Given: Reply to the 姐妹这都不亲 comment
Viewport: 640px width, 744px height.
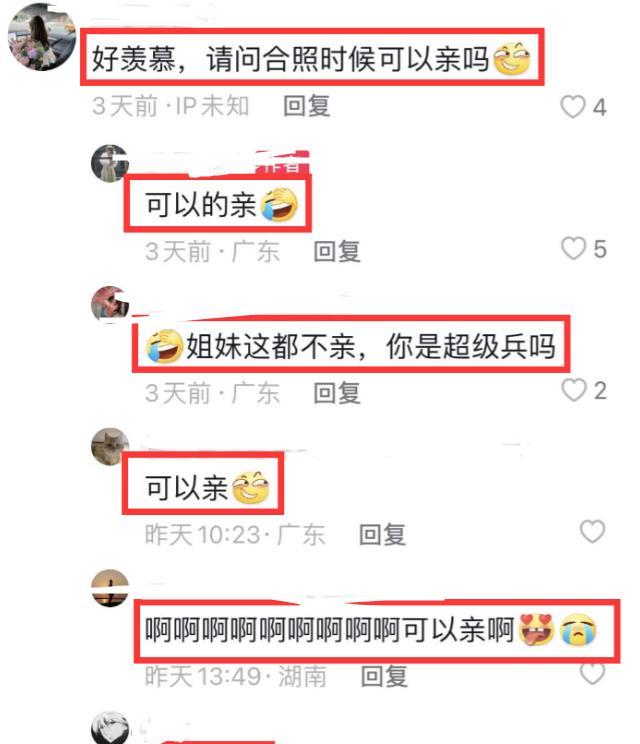Looking at the screenshot, I should [x=337, y=393].
